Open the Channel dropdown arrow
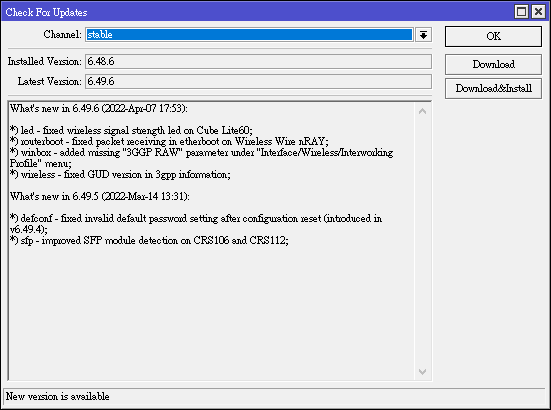Image resolution: width=551 pixels, height=410 pixels. [x=423, y=35]
